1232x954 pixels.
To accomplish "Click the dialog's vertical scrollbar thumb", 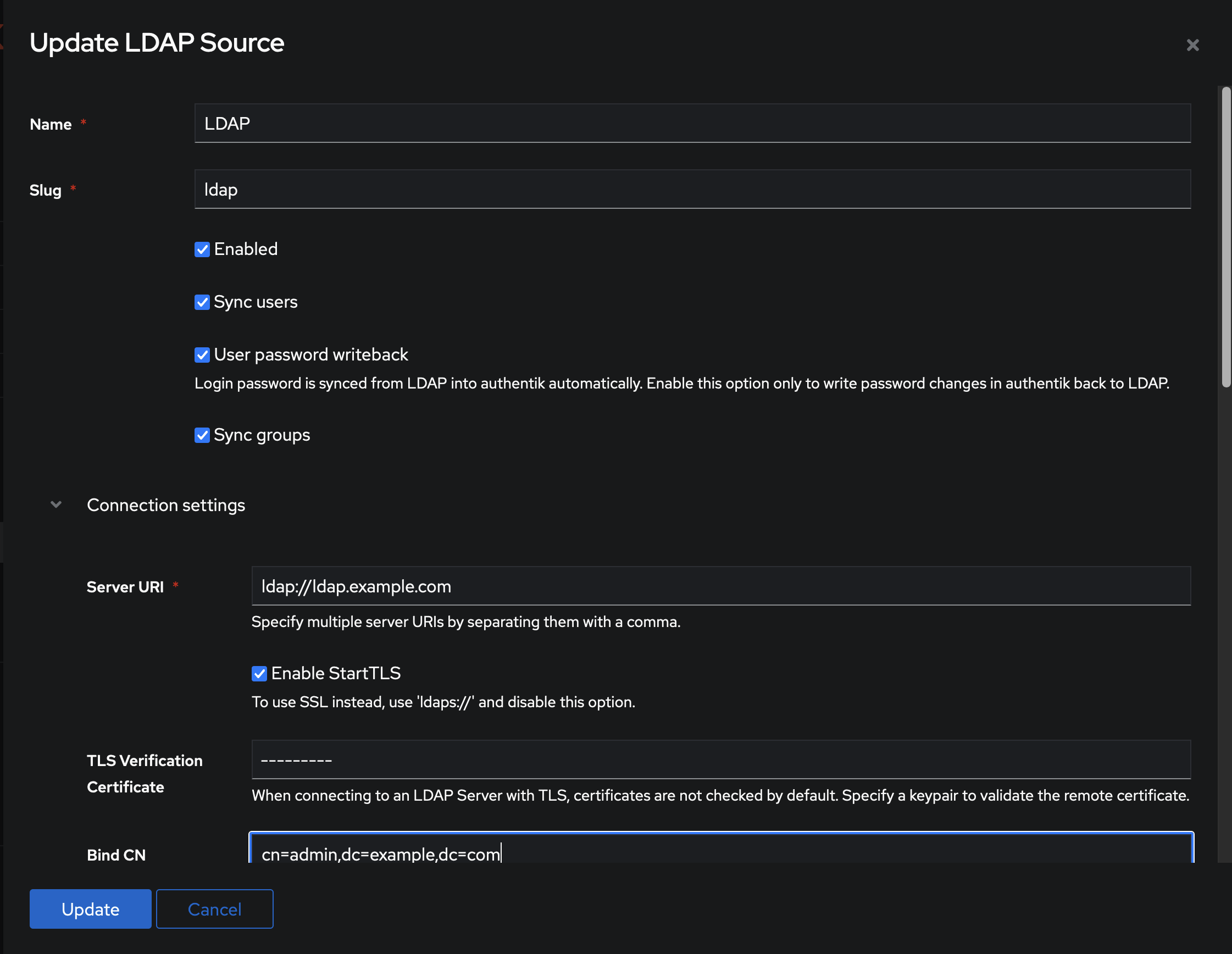I will coord(1225,237).
